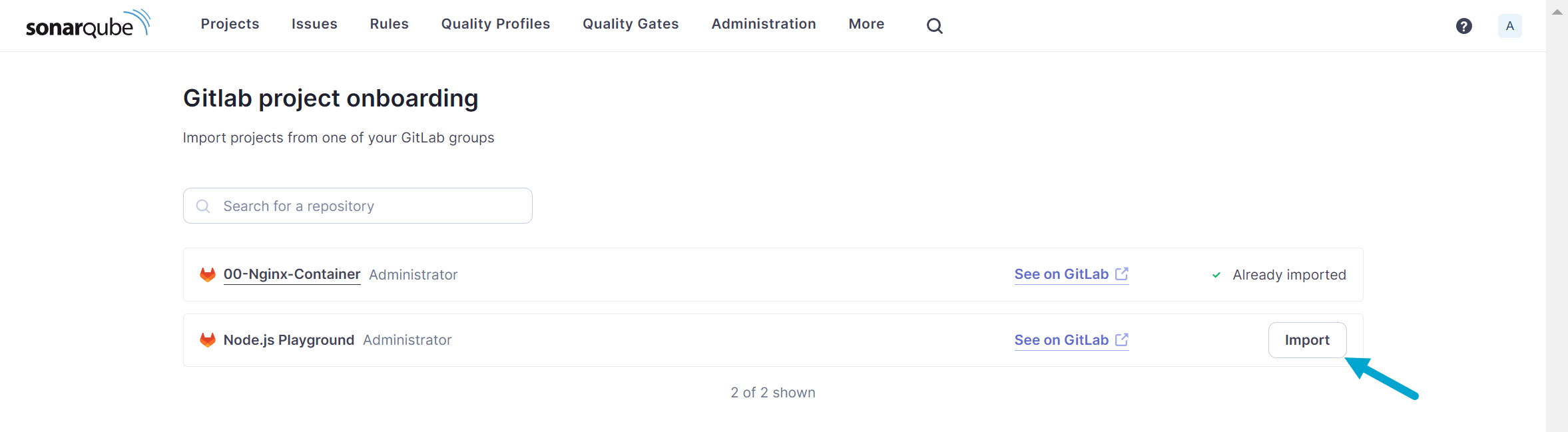Follow See on GitLab for Node.js Playground

(x=1061, y=339)
